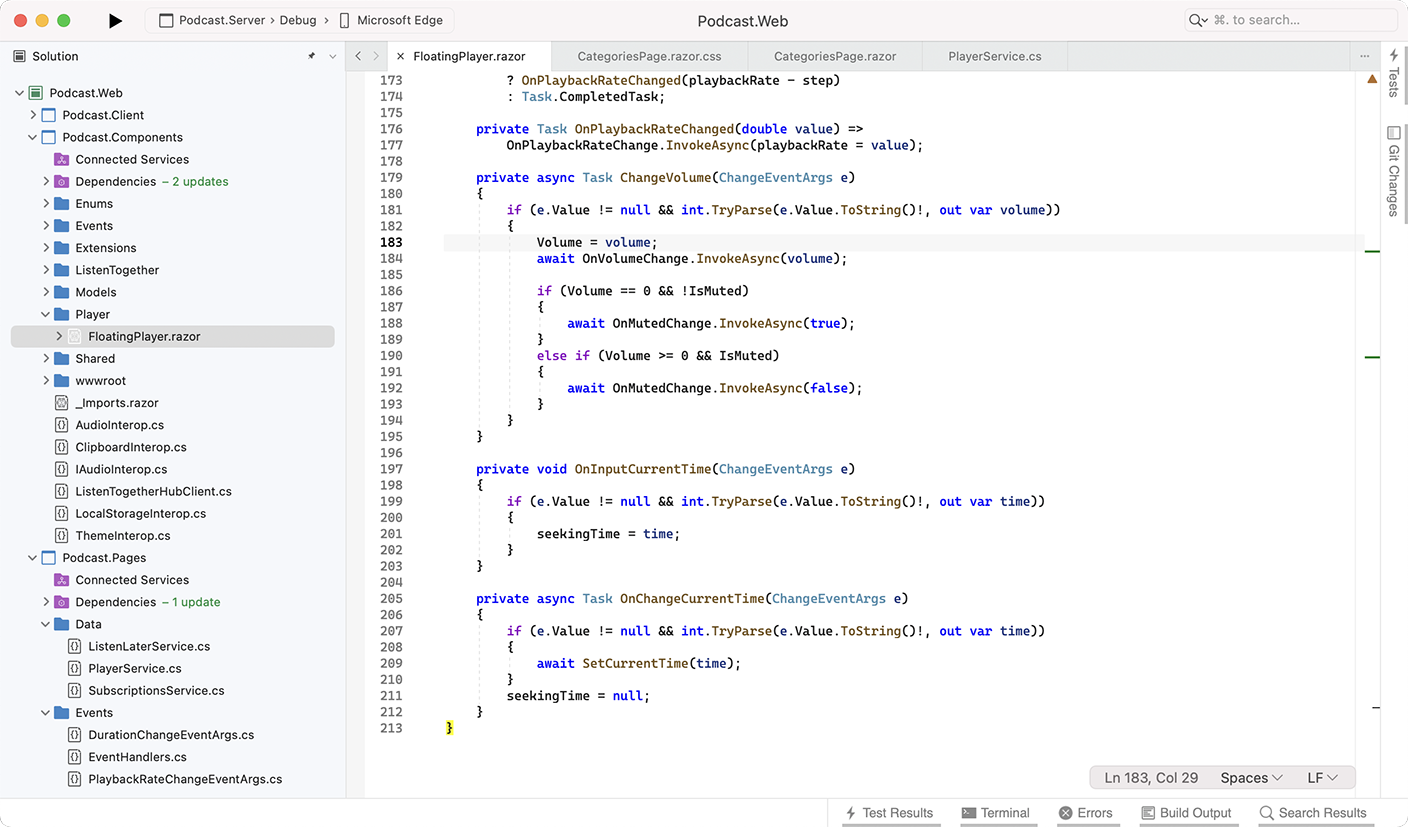Close the FloatingPlayer.razor tab
Screen dimensions: 1408x827
[x=400, y=57]
